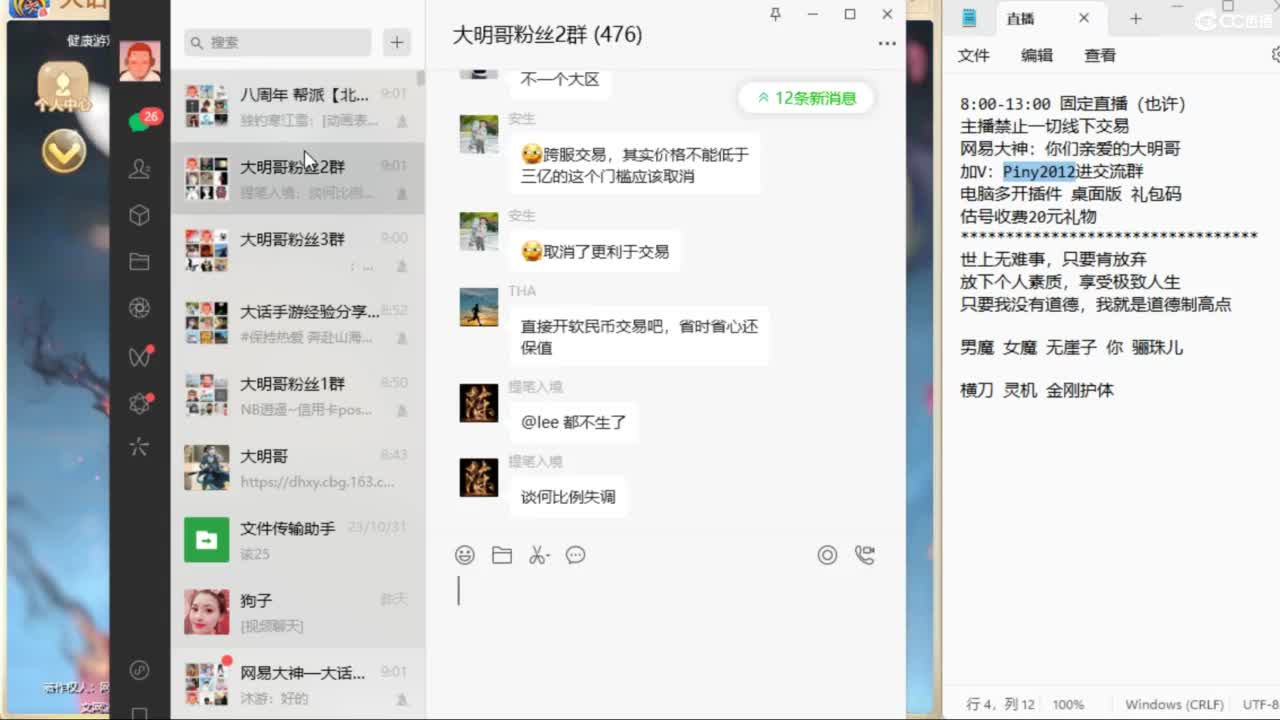Close the 直播 Notepad tab
The width and height of the screenshot is (1280, 720).
(1084, 19)
